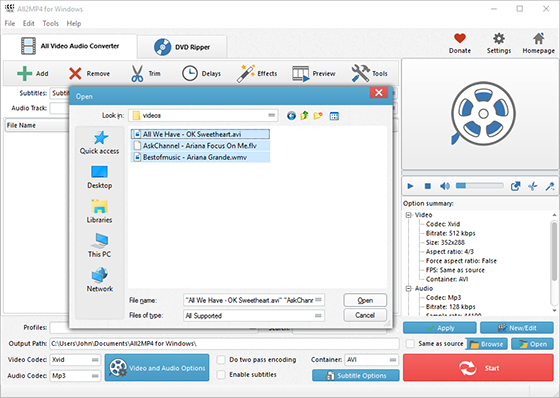
Task: Click the Remove red X button
Action: 89,74
